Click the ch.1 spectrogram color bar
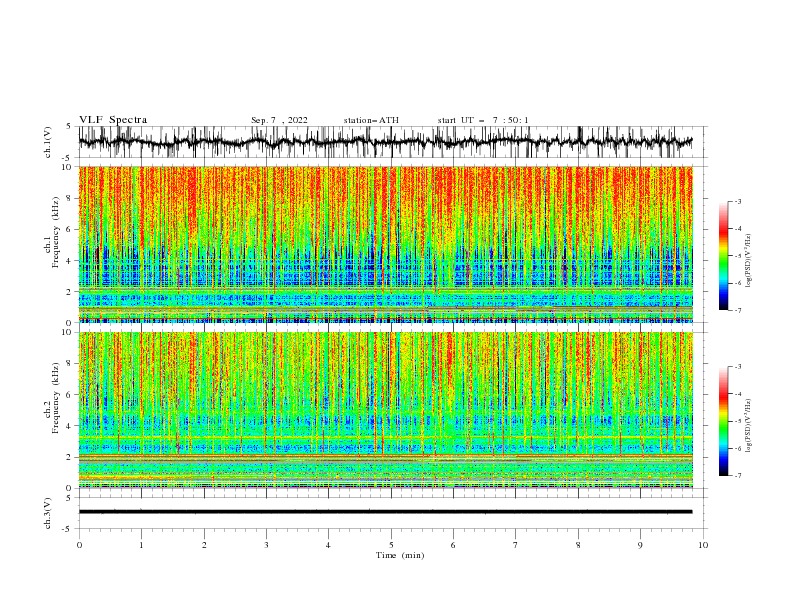Viewport: 792px width, 612px height. coord(724,256)
